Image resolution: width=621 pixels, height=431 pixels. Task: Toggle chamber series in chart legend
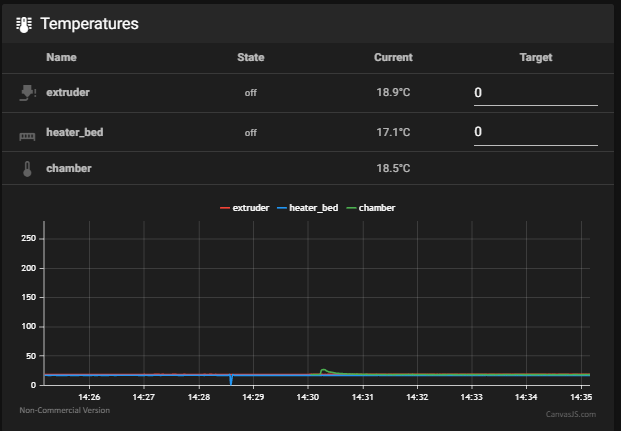(x=371, y=208)
